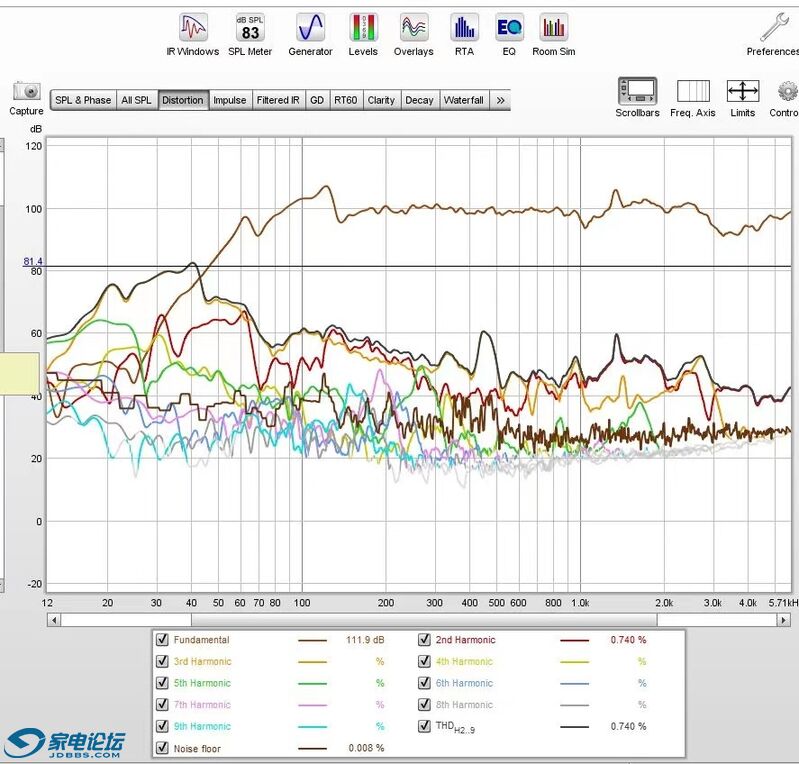799x764 pixels.
Task: Toggle the 2nd Harmonic checkbox
Action: tap(424, 640)
